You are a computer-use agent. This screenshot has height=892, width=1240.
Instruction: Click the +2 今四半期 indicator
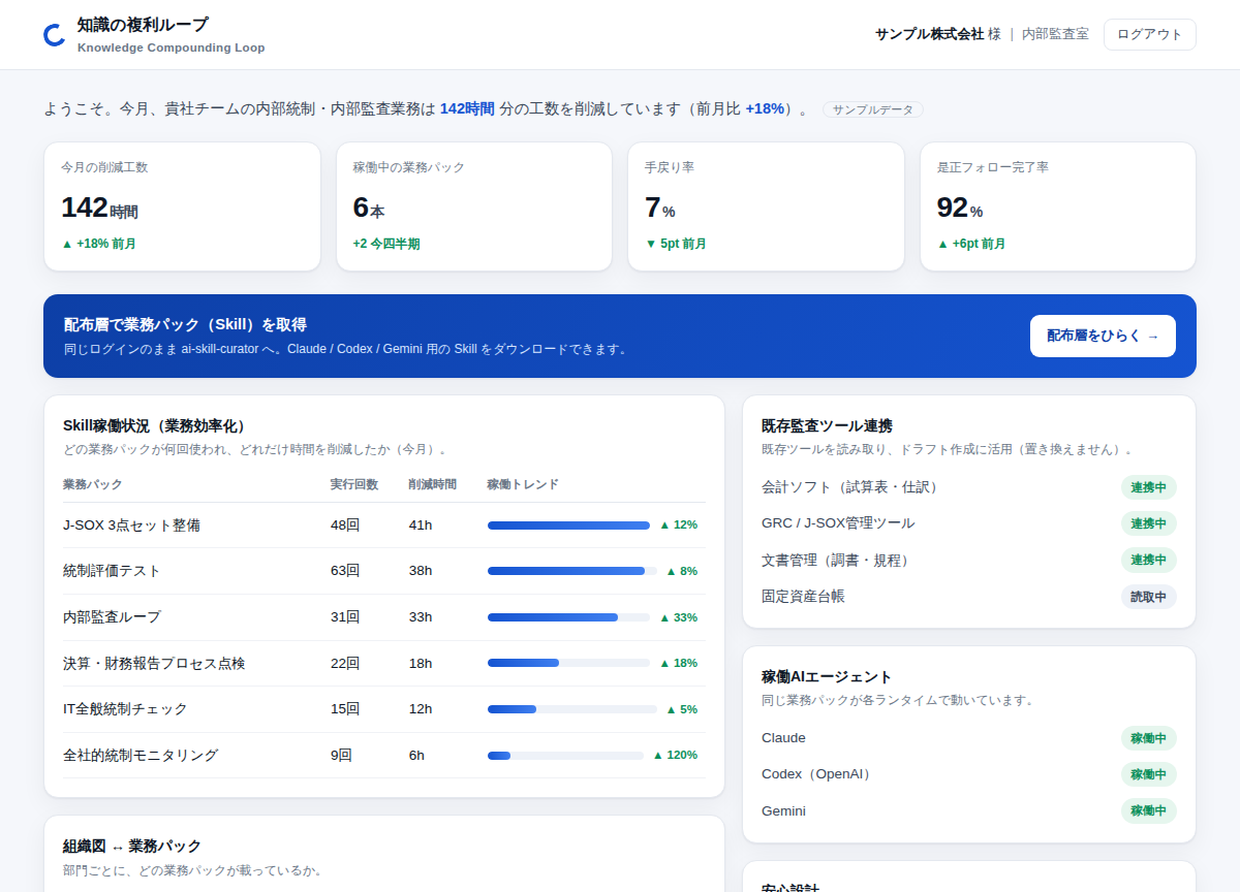(x=386, y=243)
